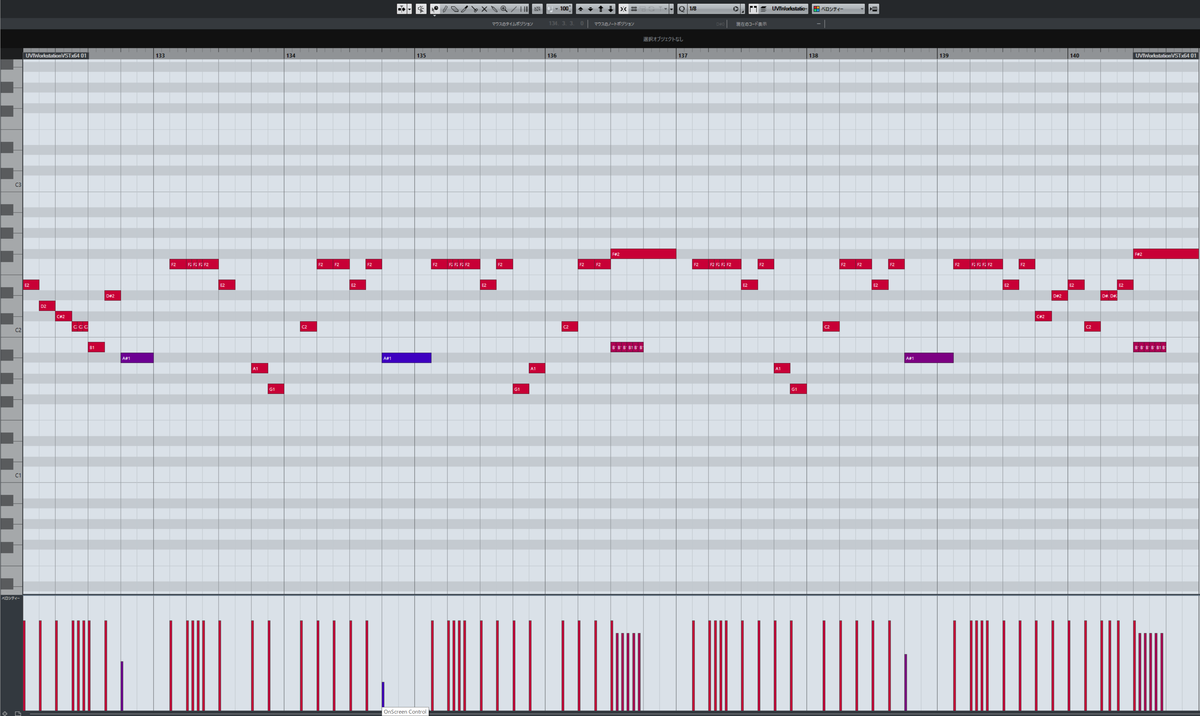
Task: Play the C1 piano key
Action: [x=11, y=475]
